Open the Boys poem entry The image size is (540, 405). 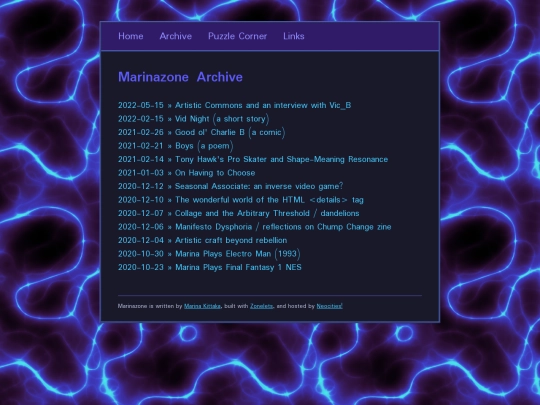[204, 146]
